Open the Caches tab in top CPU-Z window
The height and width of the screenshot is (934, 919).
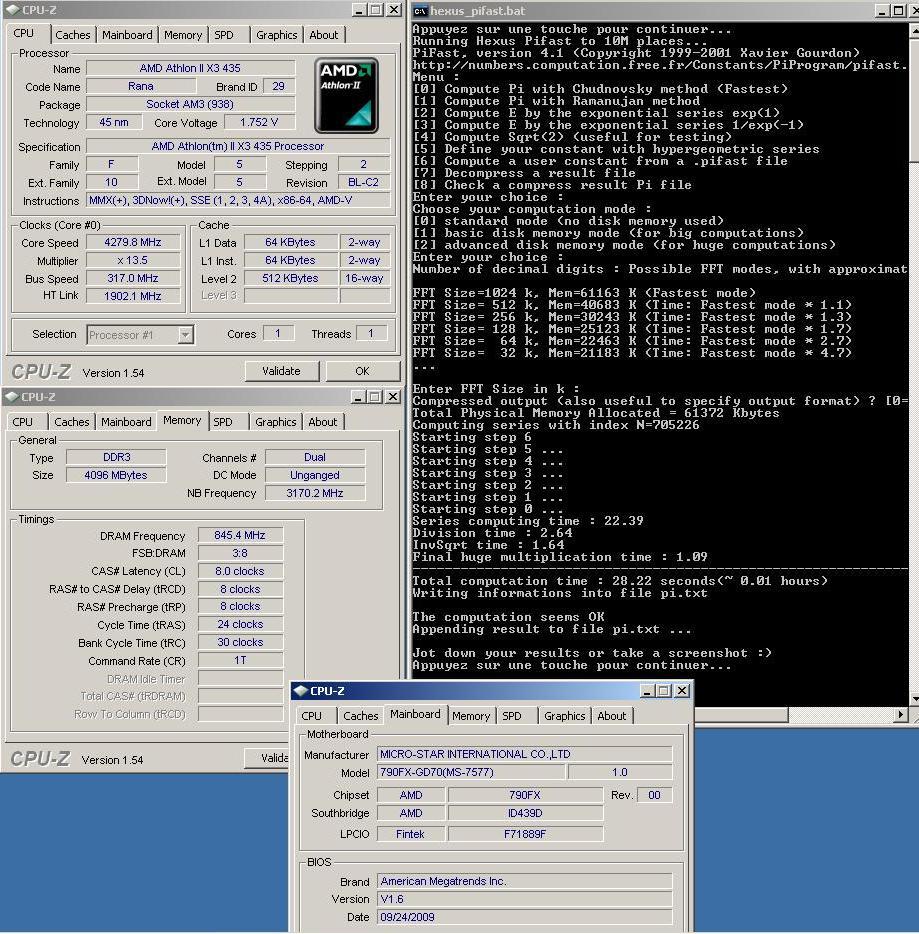point(73,35)
